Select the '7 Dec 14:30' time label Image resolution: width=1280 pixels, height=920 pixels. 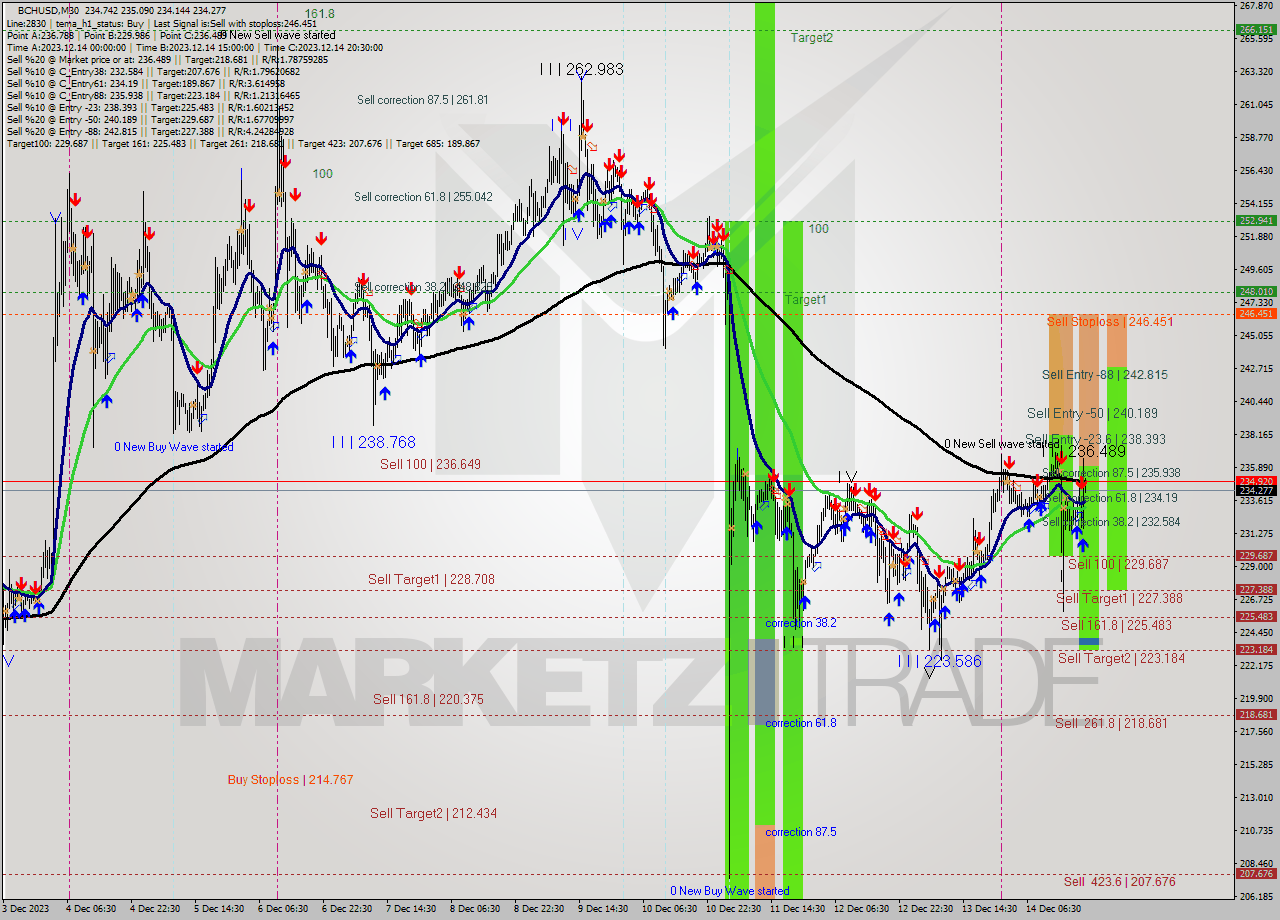[409, 909]
